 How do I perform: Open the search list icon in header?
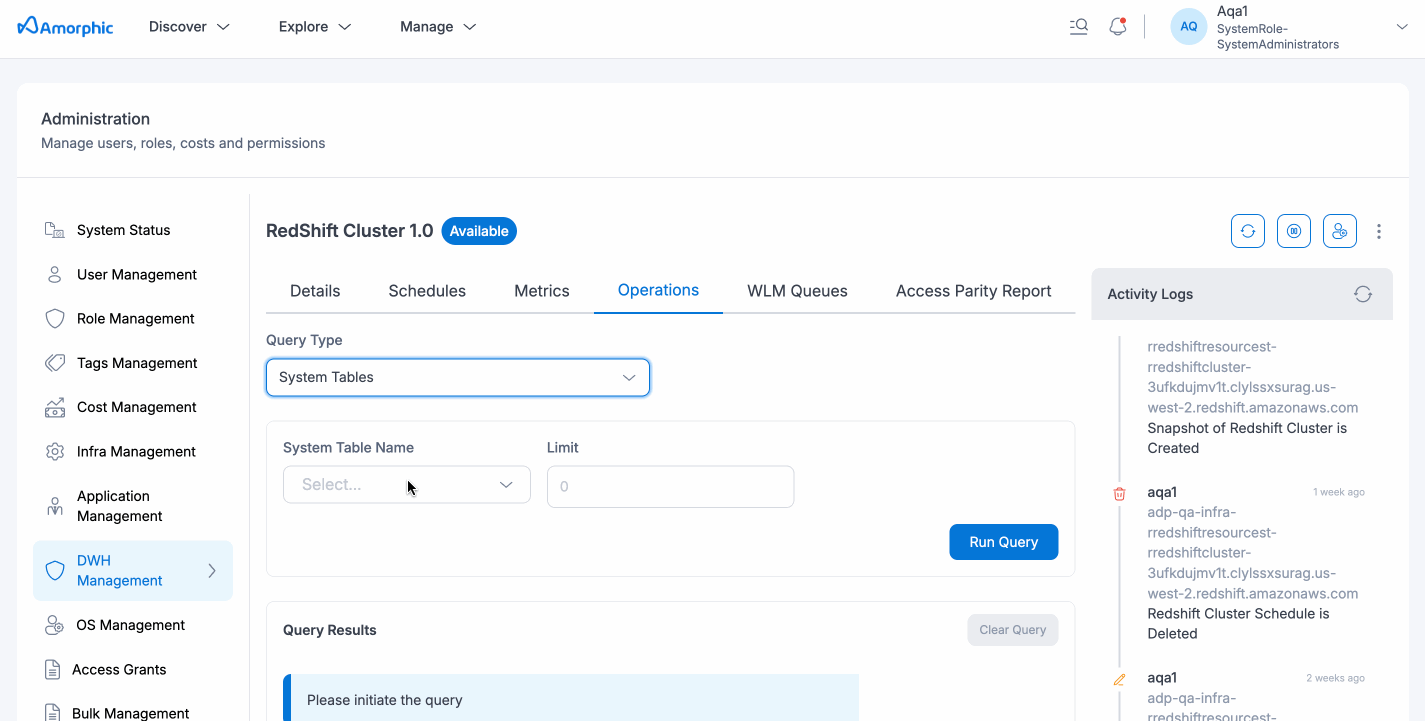coord(1078,27)
